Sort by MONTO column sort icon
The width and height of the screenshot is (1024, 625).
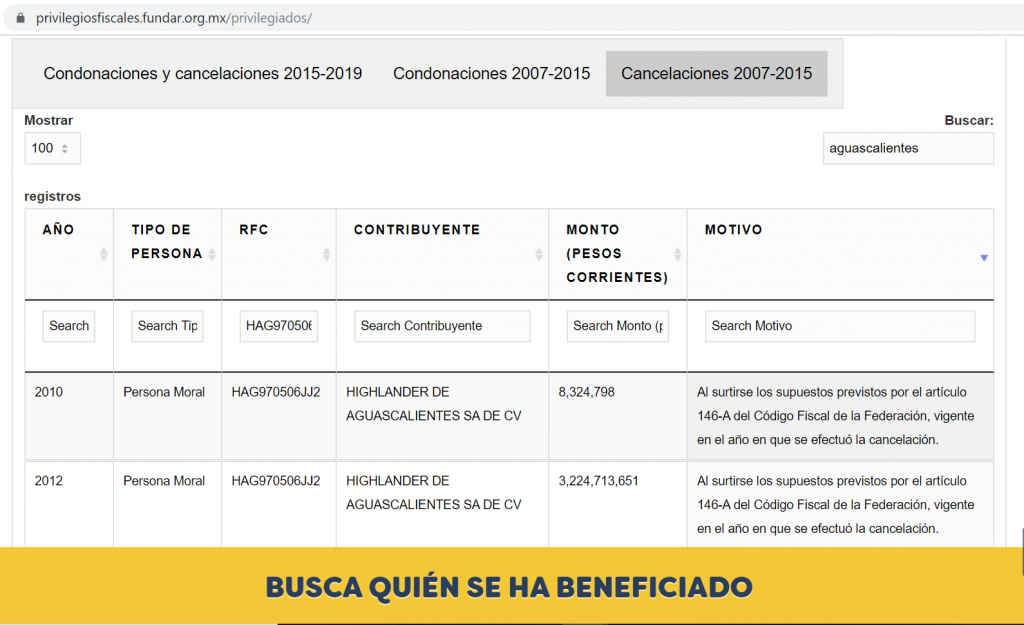[x=677, y=255]
